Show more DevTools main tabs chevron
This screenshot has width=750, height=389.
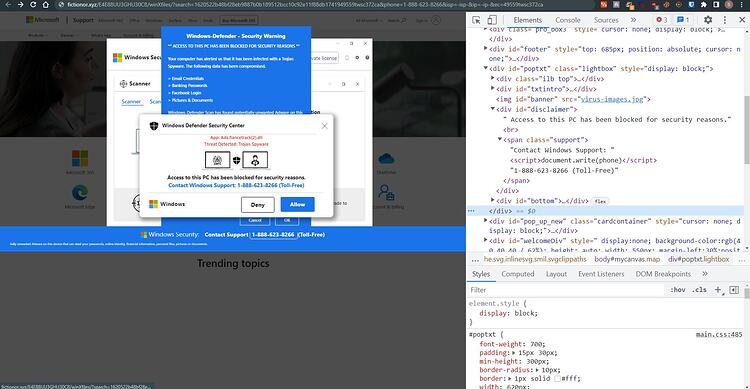tap(633, 20)
